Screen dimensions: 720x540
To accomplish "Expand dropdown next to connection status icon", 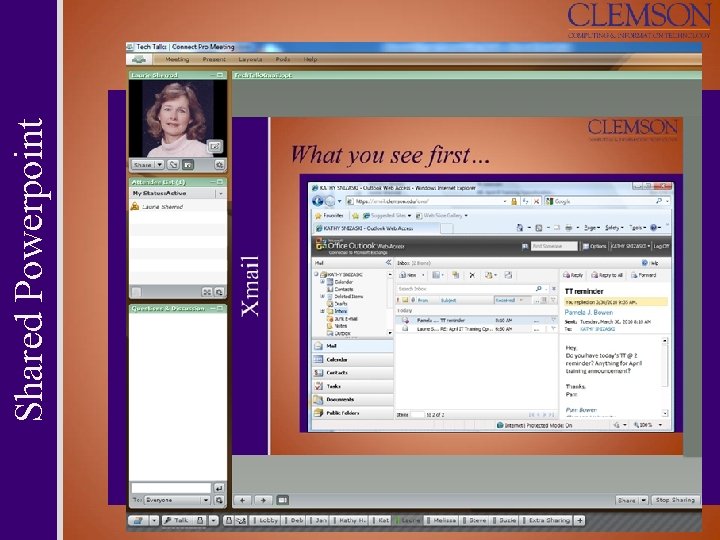I will (154, 520).
